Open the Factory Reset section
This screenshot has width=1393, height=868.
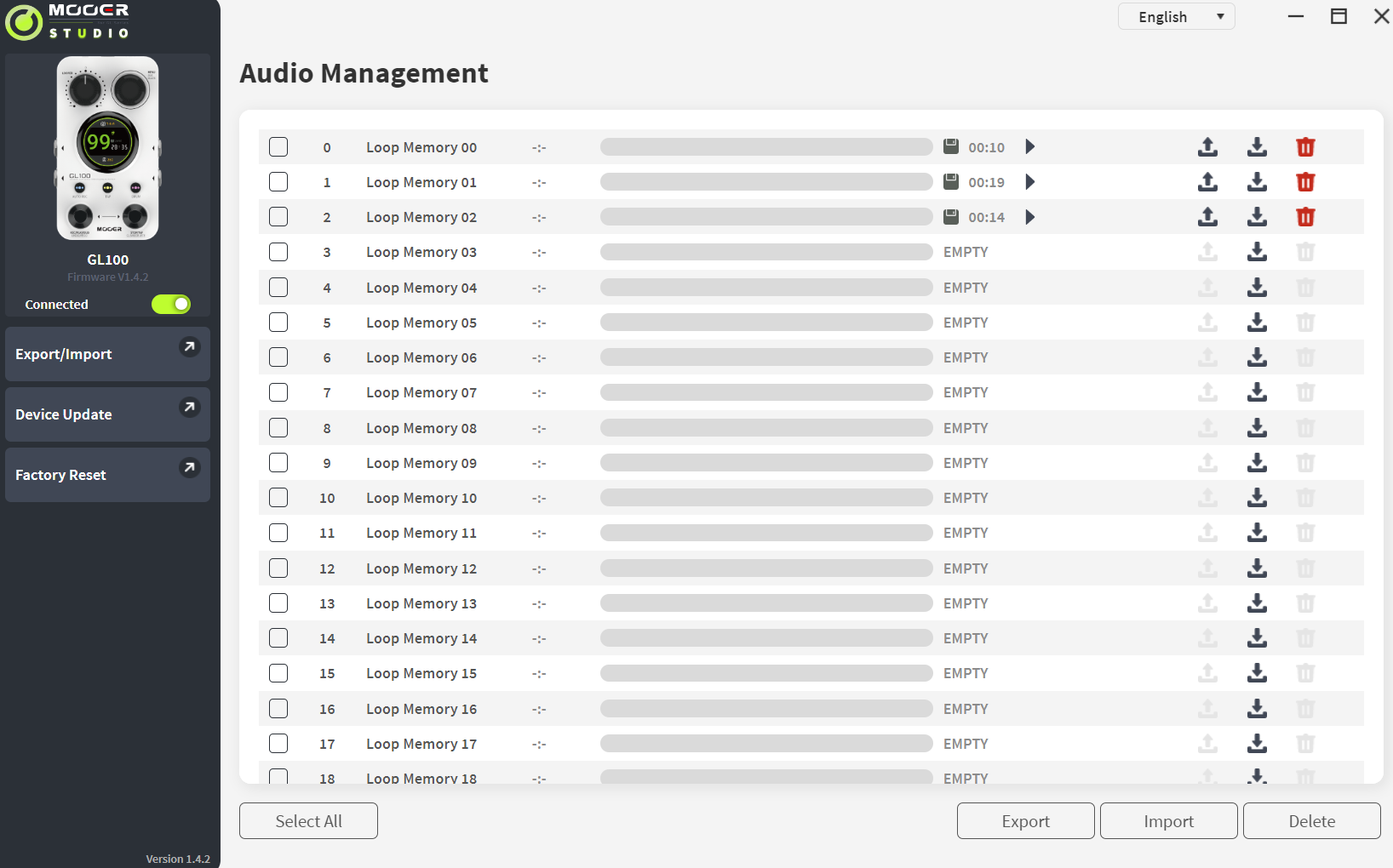pyautogui.click(x=107, y=475)
